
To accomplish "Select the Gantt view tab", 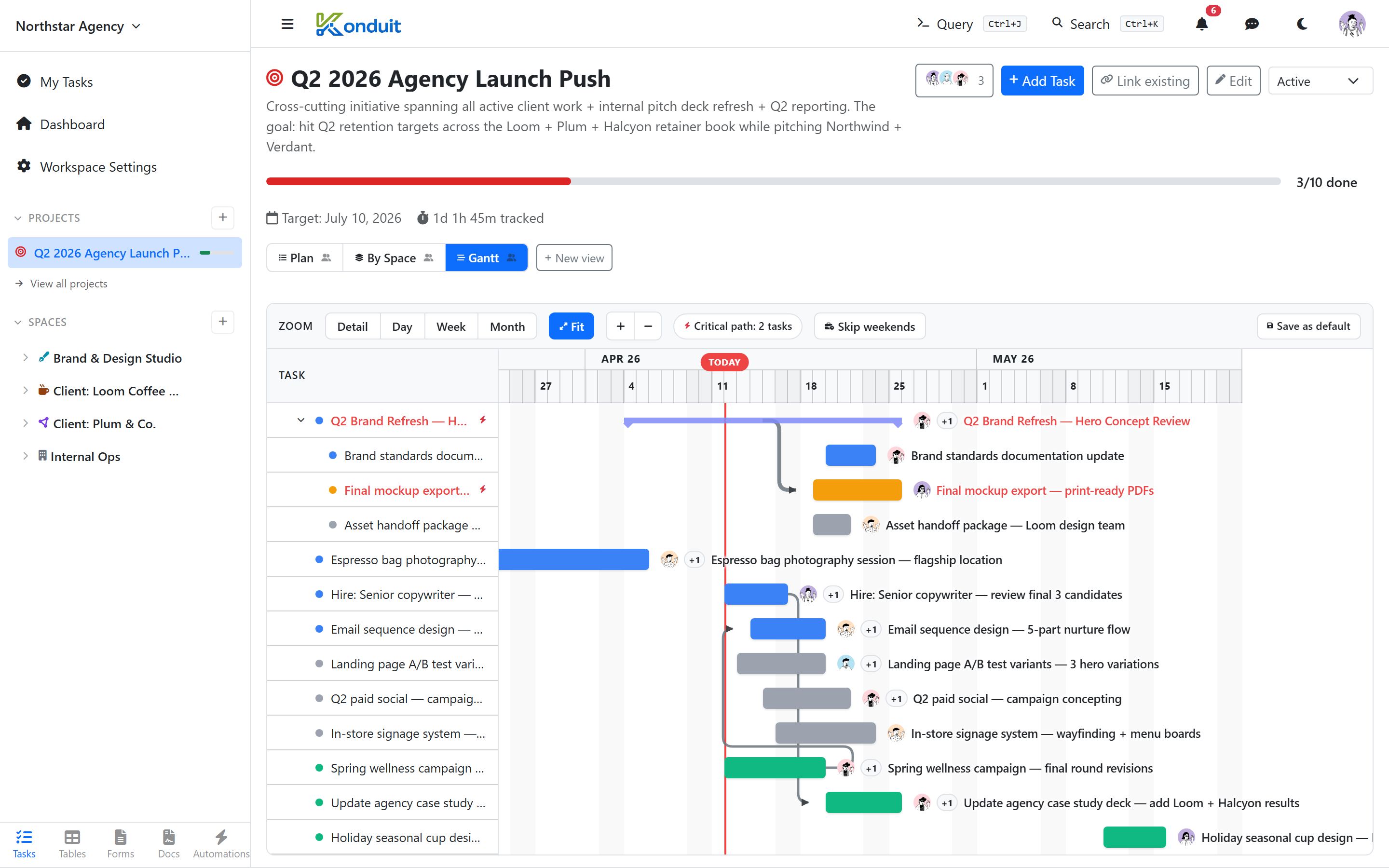I will pyautogui.click(x=486, y=258).
